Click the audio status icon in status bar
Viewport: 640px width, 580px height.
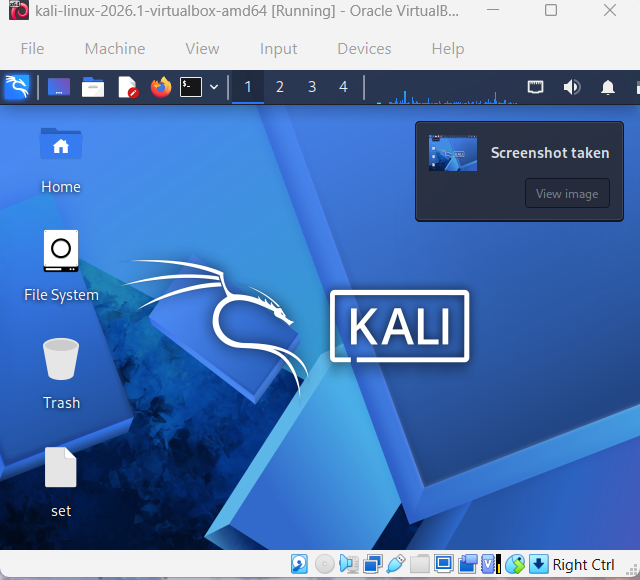pyautogui.click(x=348, y=564)
